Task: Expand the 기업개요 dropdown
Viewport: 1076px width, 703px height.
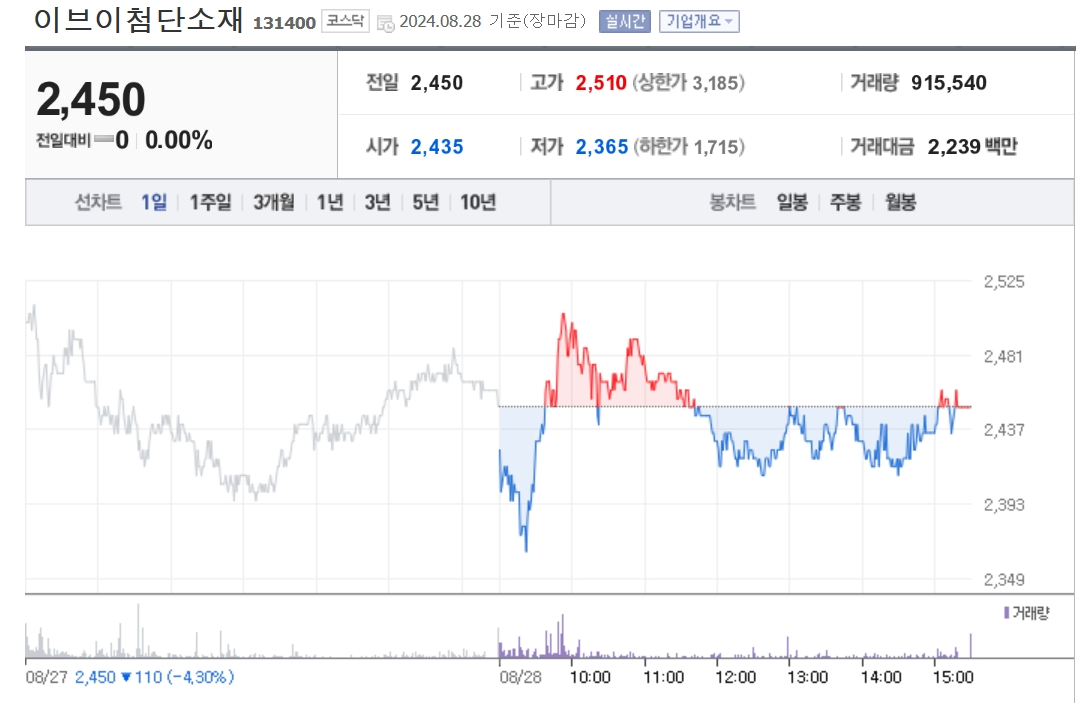Action: 699,21
